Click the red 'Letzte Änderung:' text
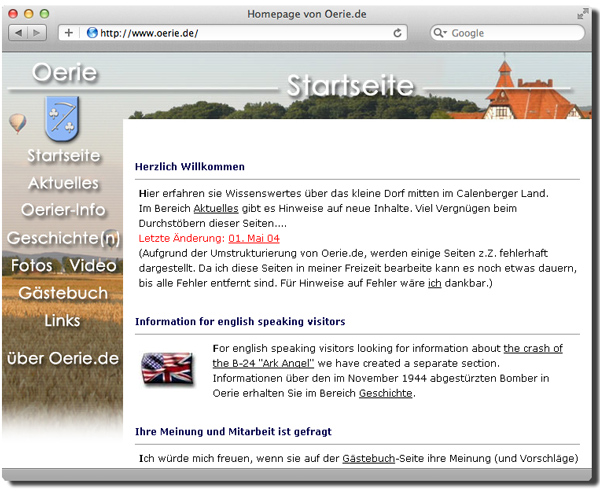600x493 pixels. 182,238
